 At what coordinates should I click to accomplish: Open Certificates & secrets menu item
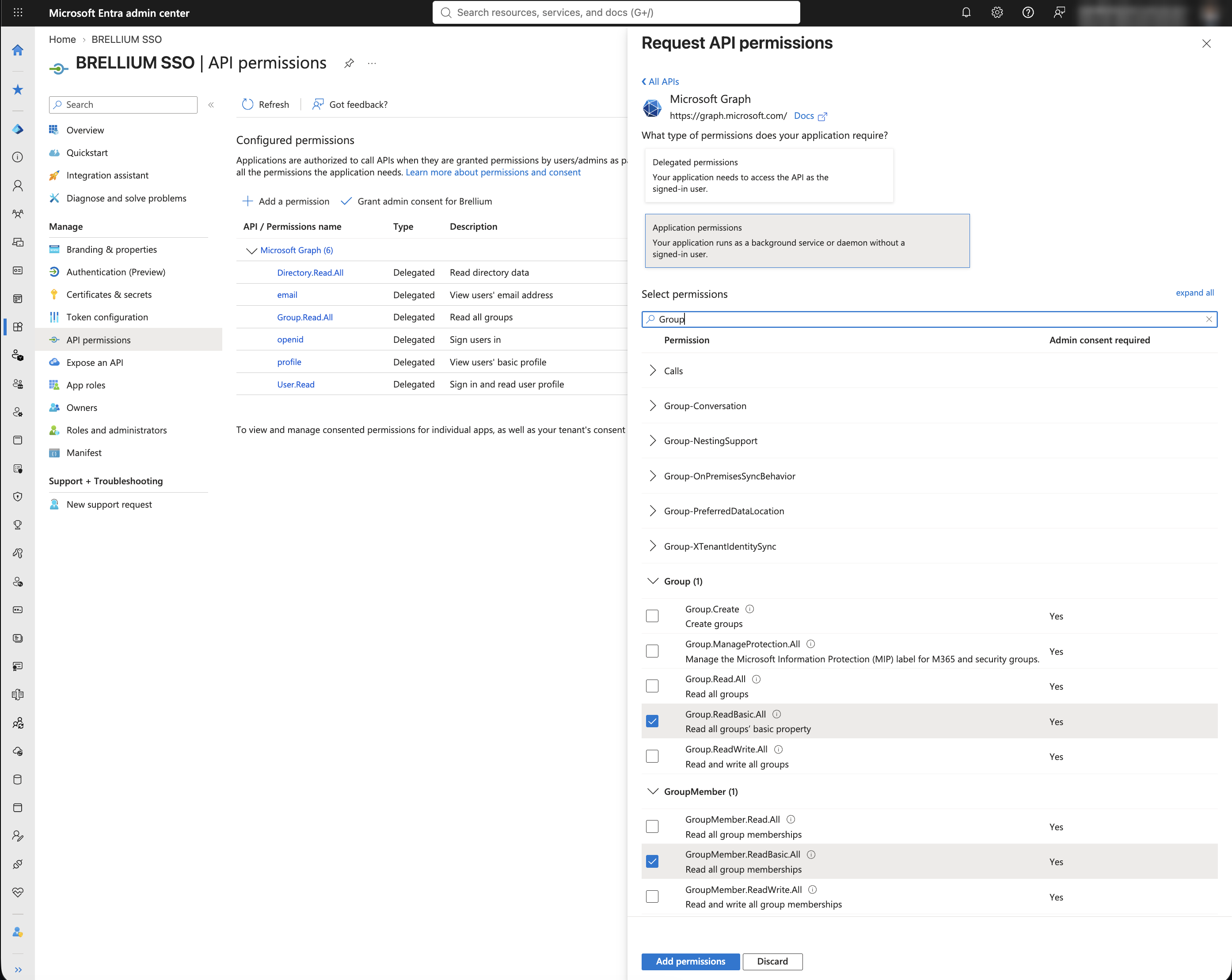[x=109, y=295]
